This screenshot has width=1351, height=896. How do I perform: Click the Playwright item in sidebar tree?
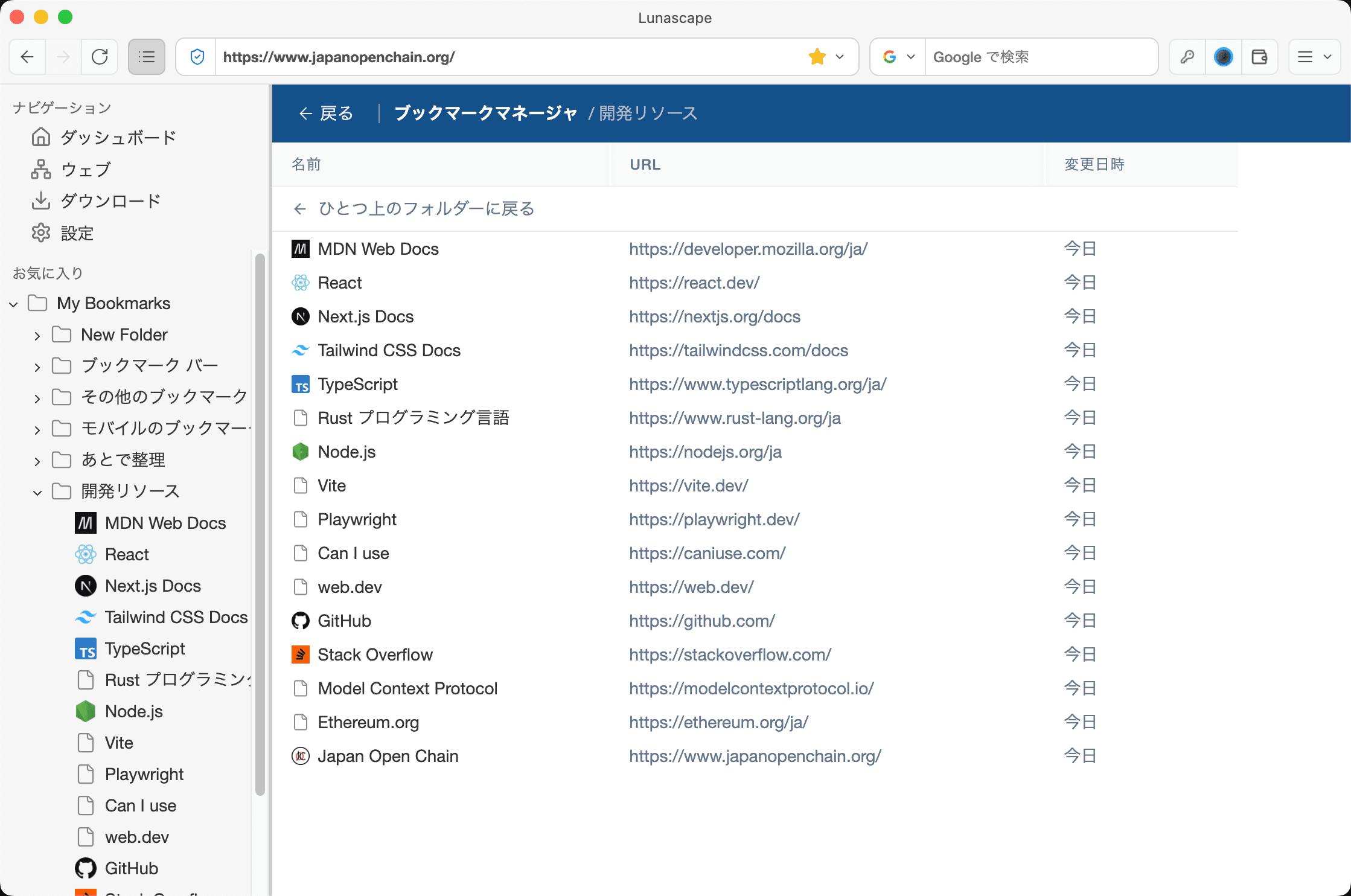[x=130, y=774]
